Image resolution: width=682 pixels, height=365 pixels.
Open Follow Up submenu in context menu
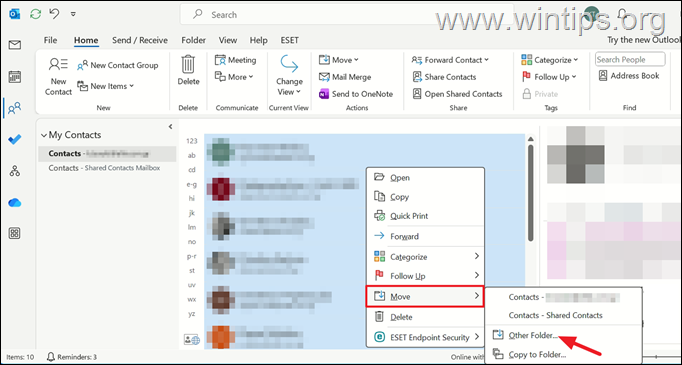(425, 276)
